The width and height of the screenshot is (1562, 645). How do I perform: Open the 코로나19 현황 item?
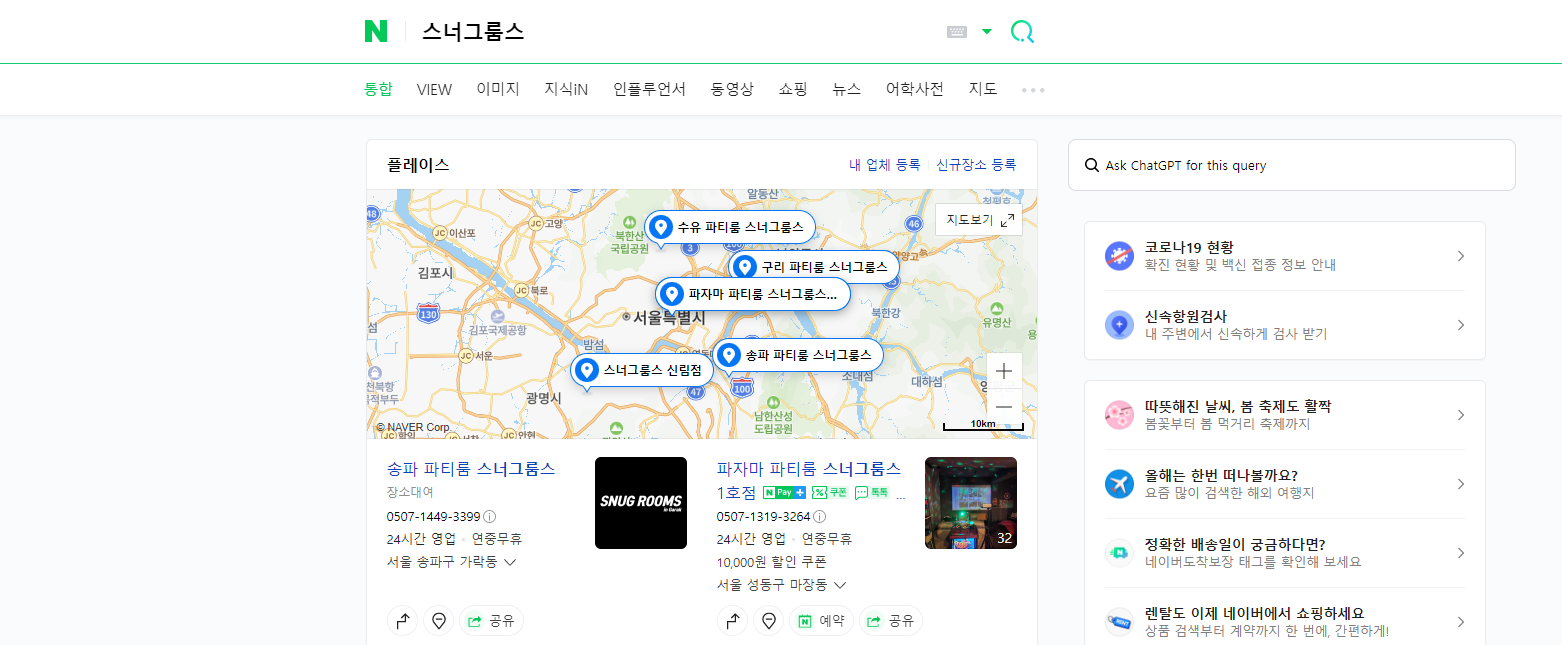(1285, 256)
